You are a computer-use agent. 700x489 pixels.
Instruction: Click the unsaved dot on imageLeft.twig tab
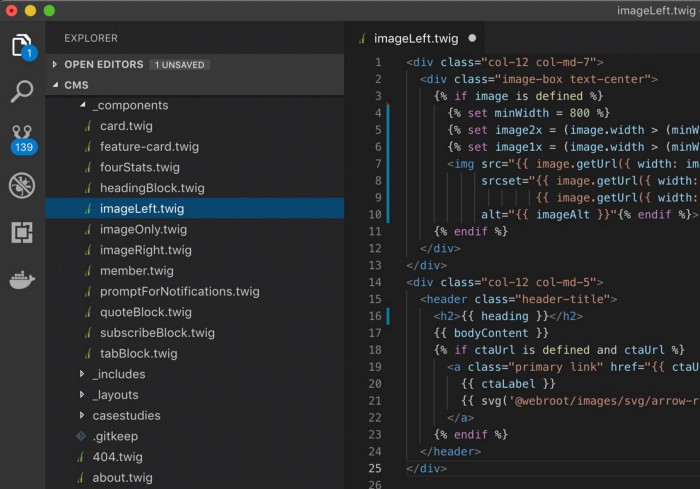[472, 39]
